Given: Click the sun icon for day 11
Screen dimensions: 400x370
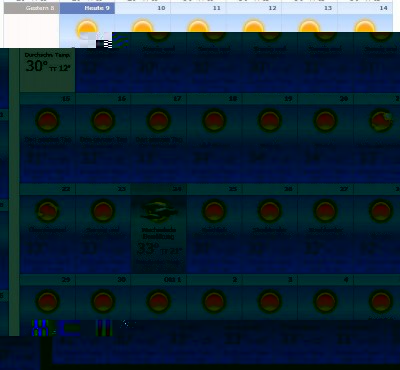Looking at the screenshot, I should point(198,27).
